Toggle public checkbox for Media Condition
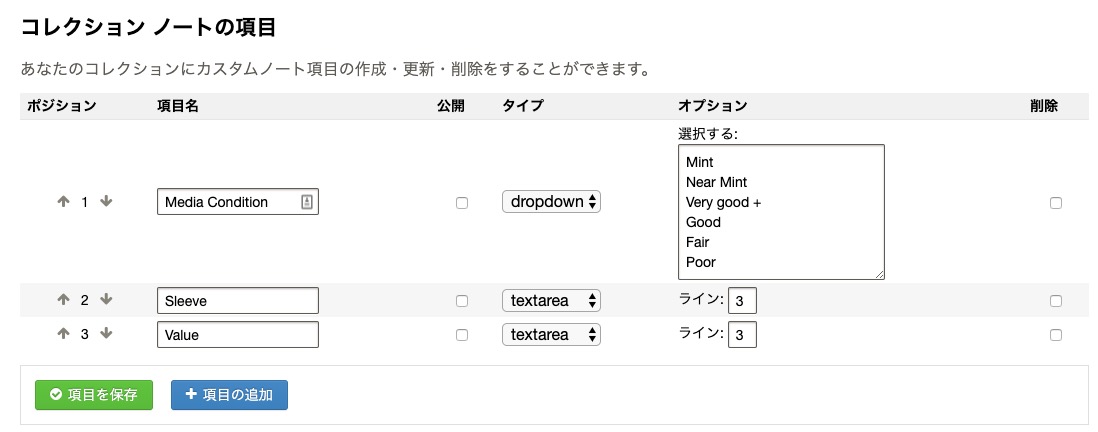Viewport: 1098px width, 432px height. click(461, 203)
